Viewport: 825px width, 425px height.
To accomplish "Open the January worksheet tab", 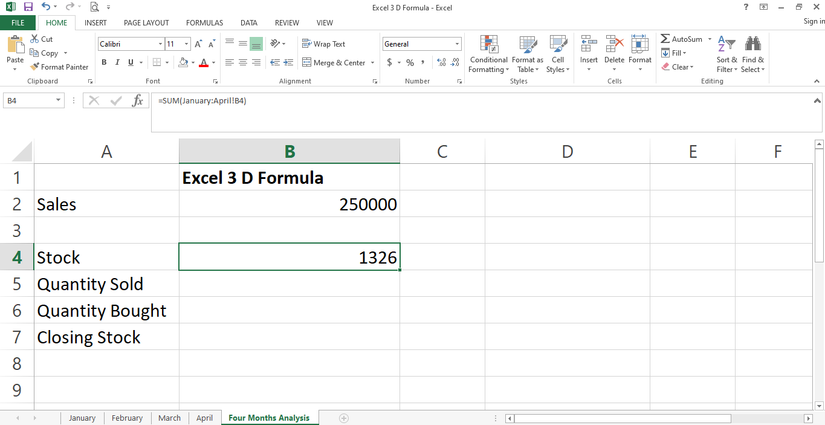I will click(82, 418).
